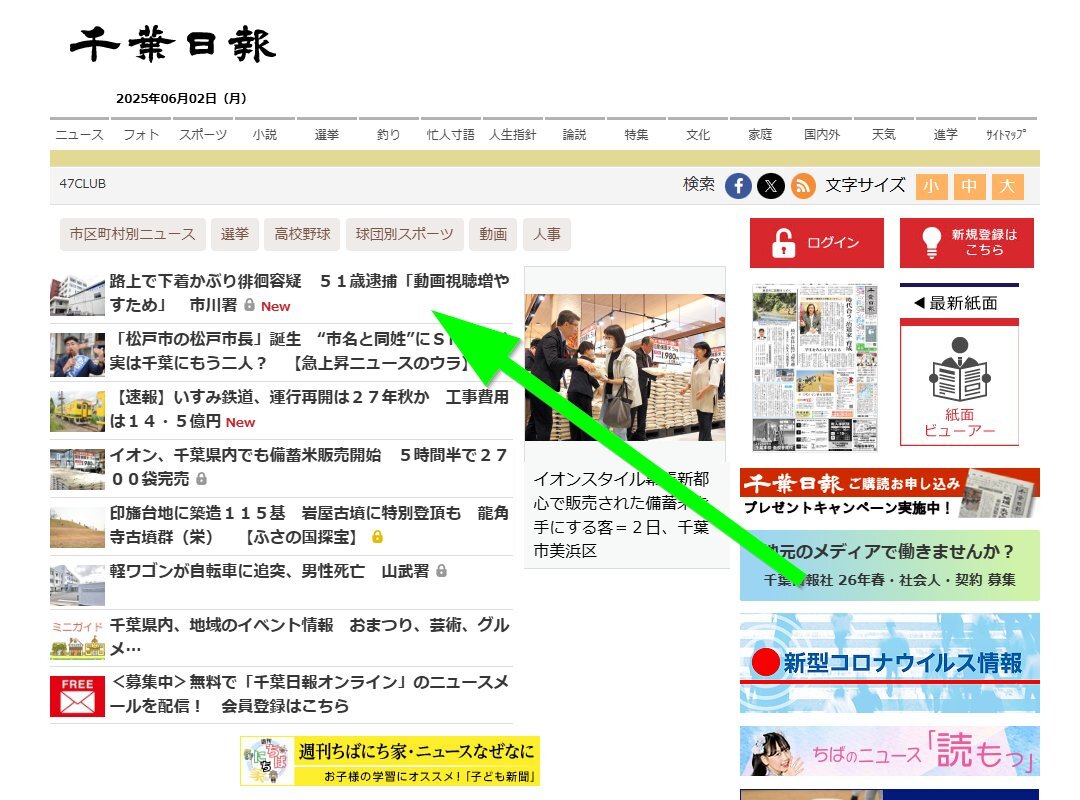Open the 論説 menu item
This screenshot has height=800, width=1080.
[574, 134]
